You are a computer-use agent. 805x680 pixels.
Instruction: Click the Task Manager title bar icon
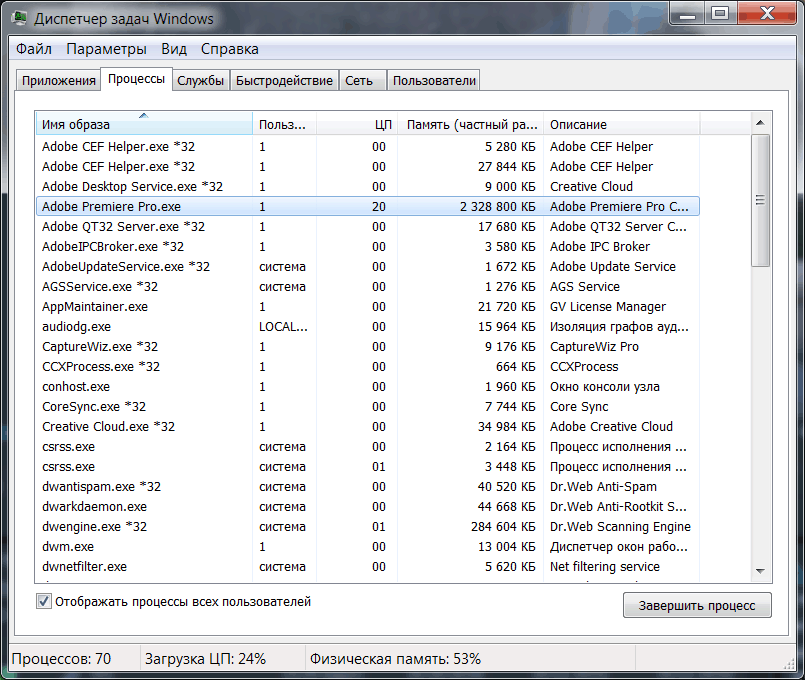[x=20, y=18]
